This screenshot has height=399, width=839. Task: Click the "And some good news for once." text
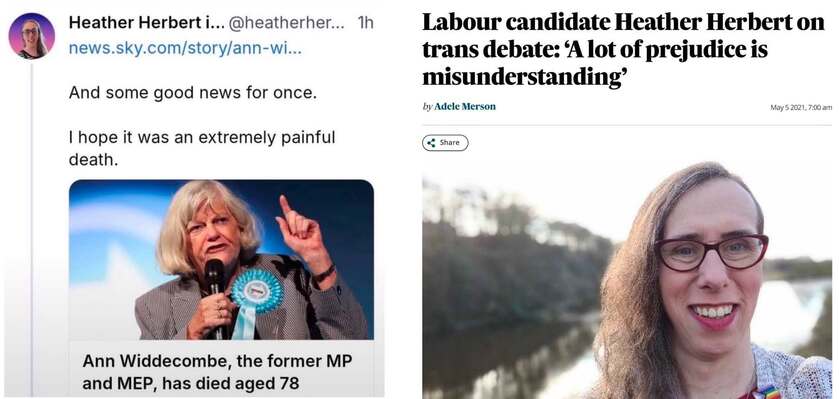tap(193, 93)
